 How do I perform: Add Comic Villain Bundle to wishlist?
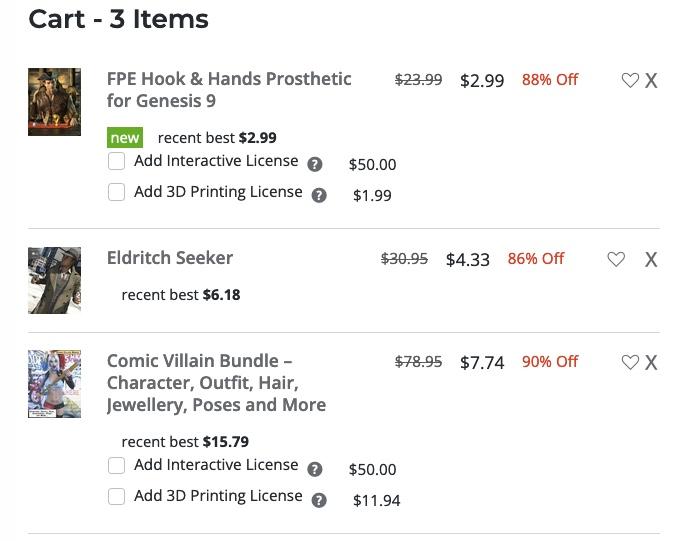point(630,363)
